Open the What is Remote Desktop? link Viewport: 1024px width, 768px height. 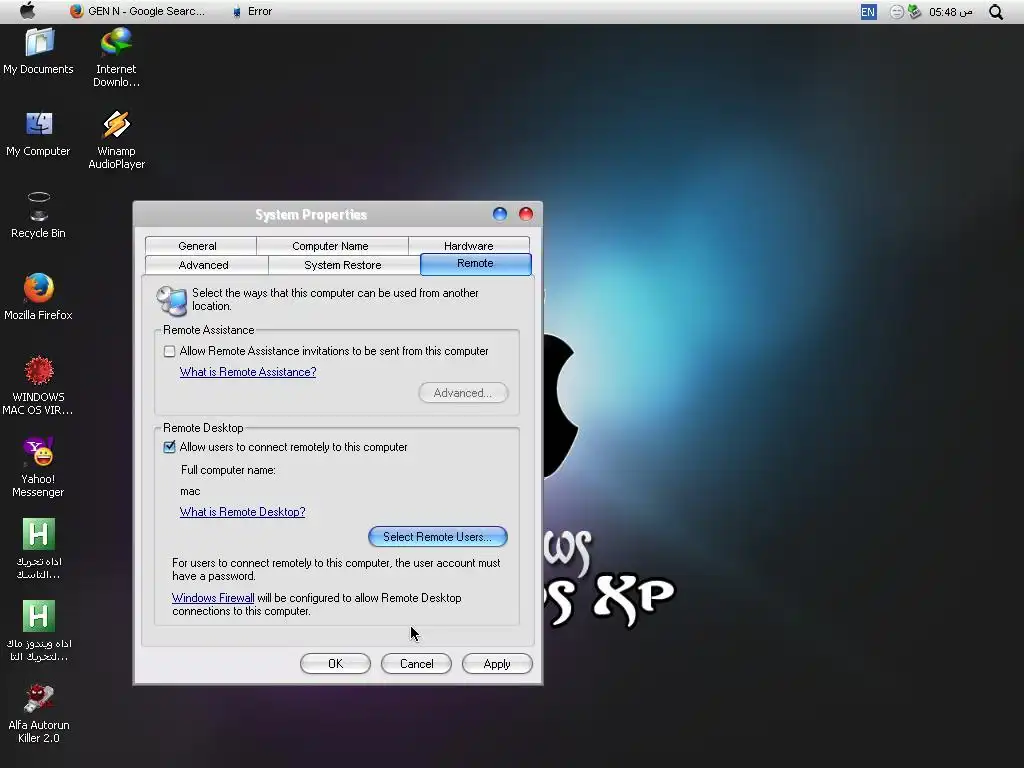(242, 512)
